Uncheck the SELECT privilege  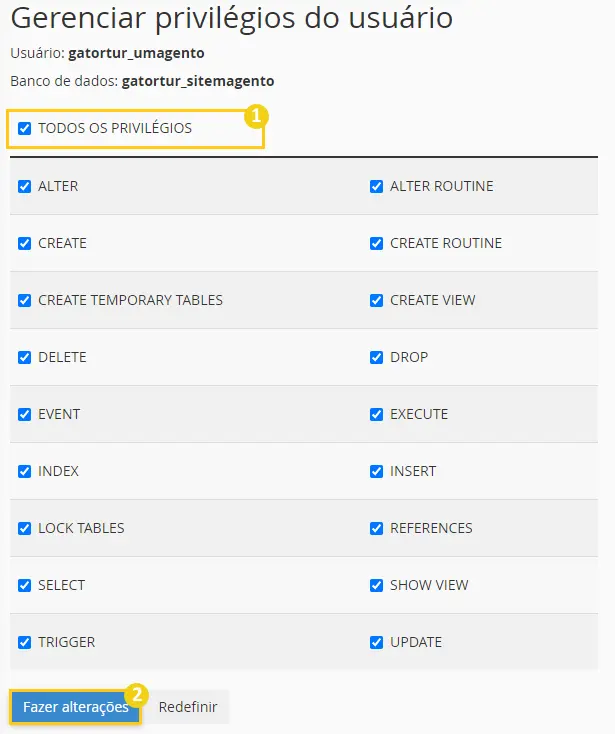tap(24, 585)
